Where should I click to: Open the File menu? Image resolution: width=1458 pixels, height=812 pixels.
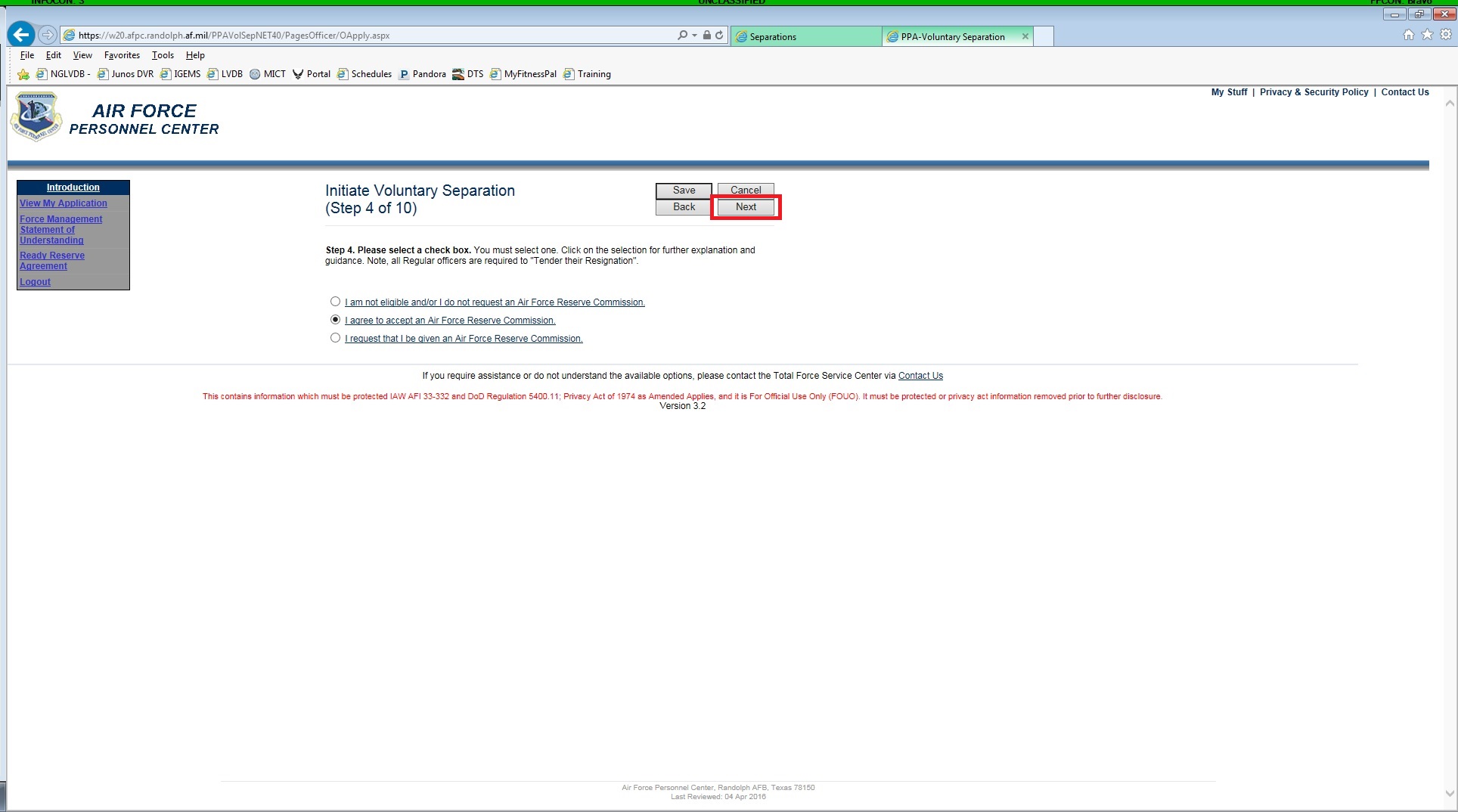[x=27, y=55]
